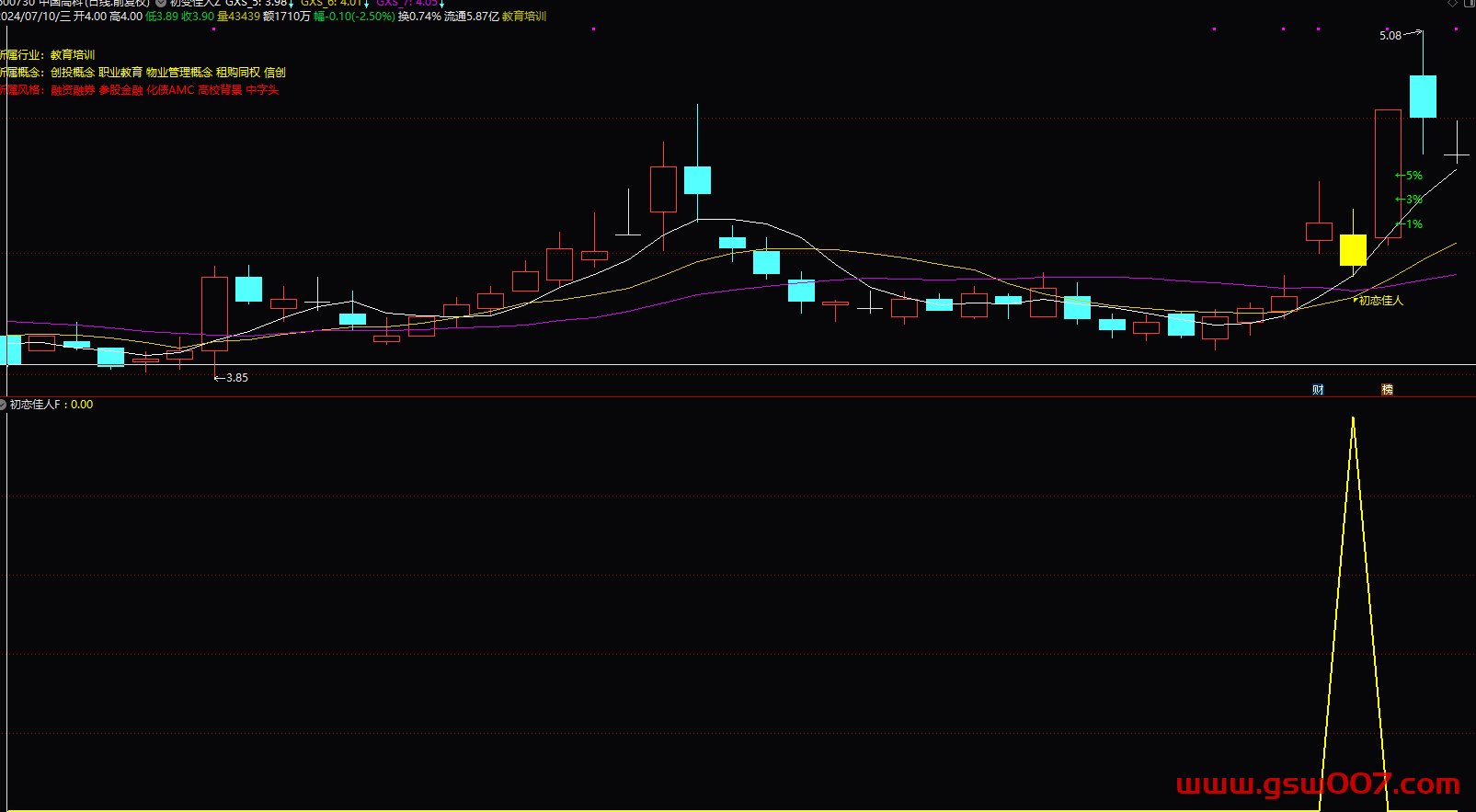Select the 初恋佳人F indicator name label
The image size is (1476, 812).
click(x=35, y=405)
